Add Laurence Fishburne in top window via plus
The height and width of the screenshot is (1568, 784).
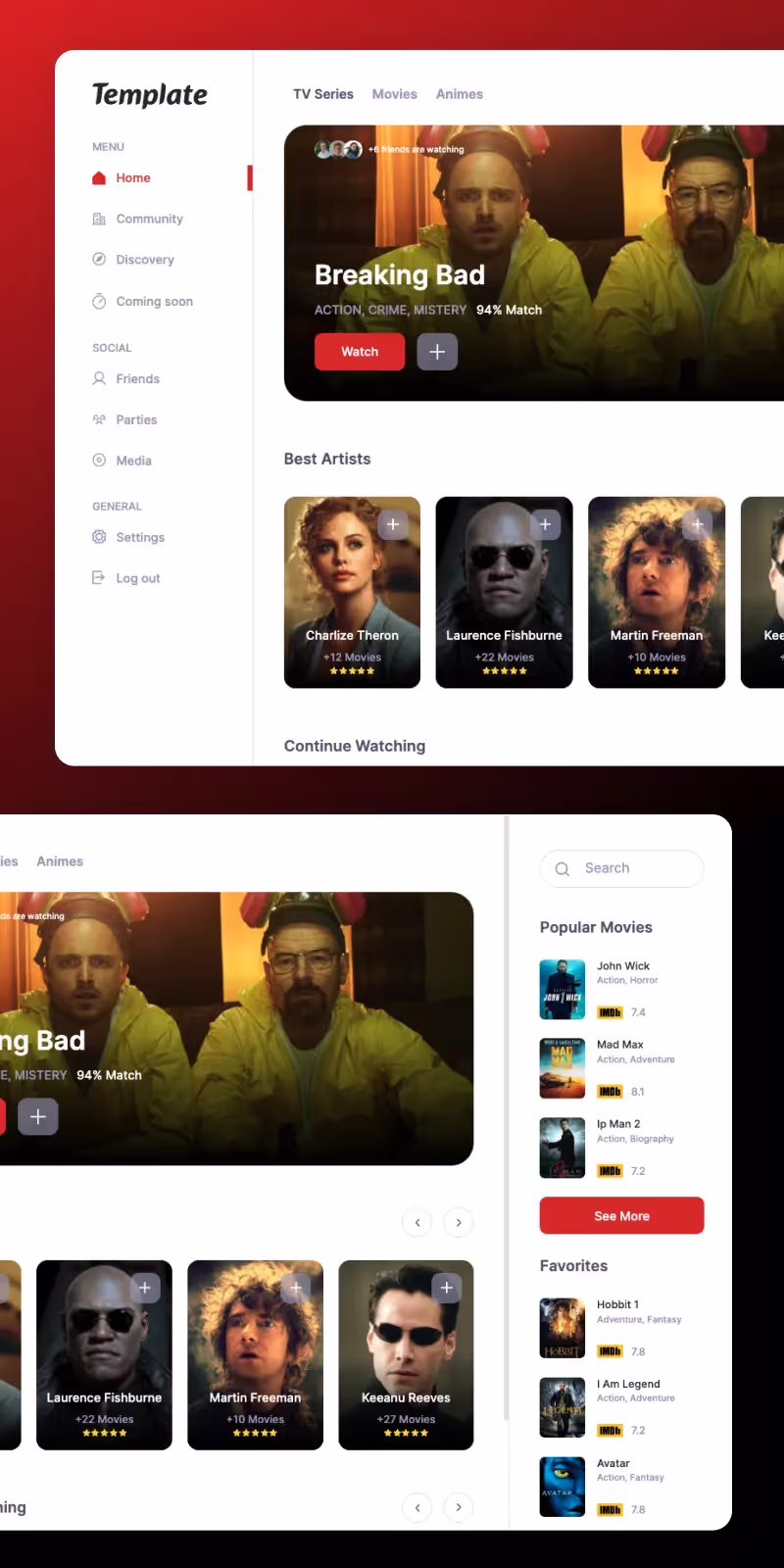545,524
